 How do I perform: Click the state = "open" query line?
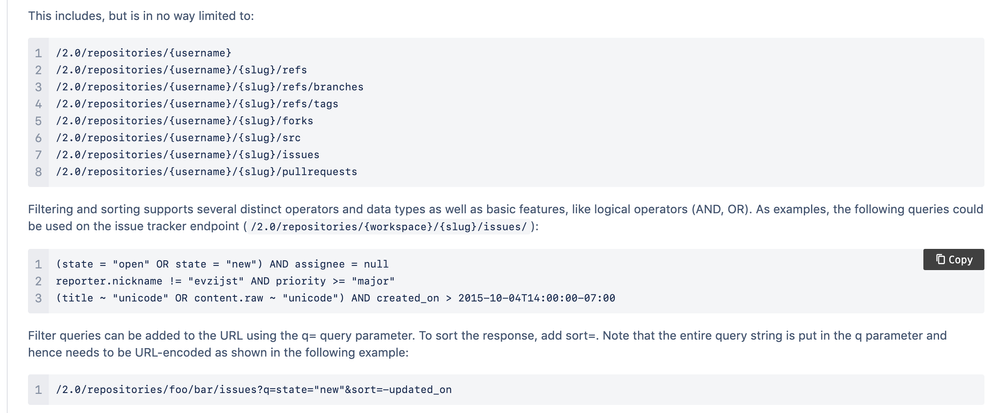click(x=222, y=264)
